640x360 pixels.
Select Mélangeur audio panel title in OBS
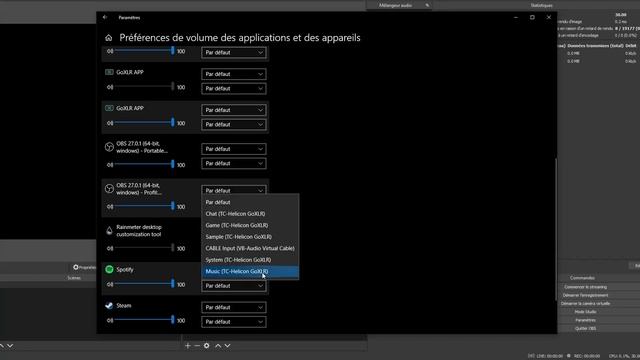coord(395,5)
